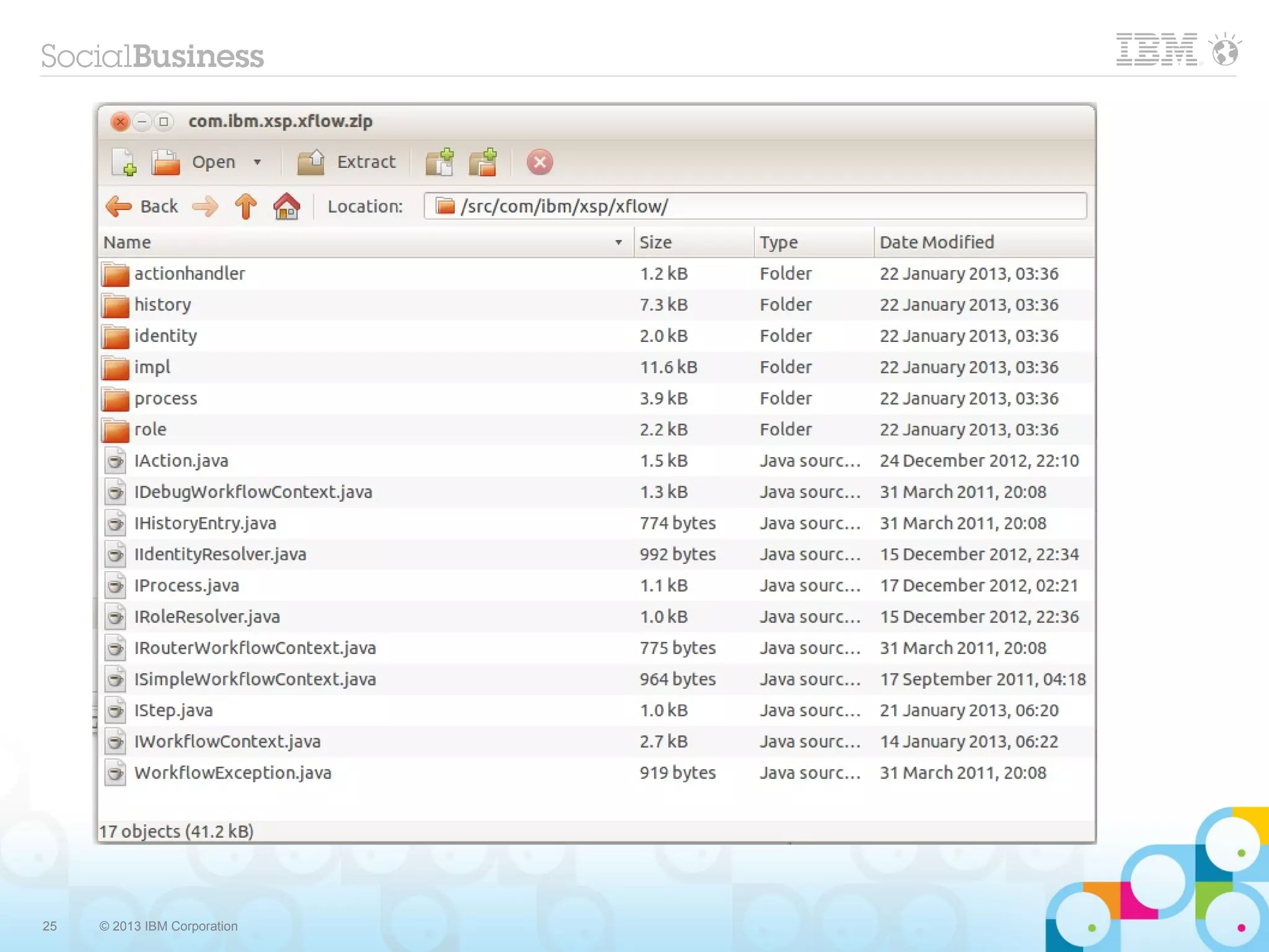The image size is (1269, 952).
Task: Click the Open archive folder icon
Action: pos(166,162)
